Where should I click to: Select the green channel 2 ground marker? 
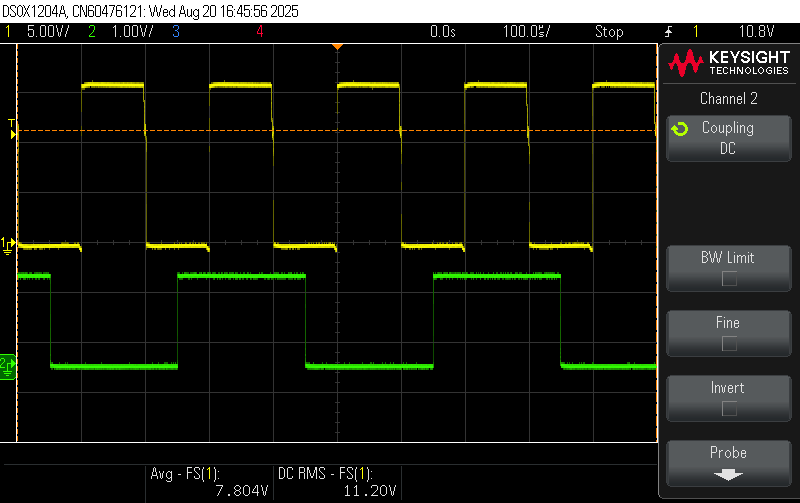pyautogui.click(x=8, y=366)
